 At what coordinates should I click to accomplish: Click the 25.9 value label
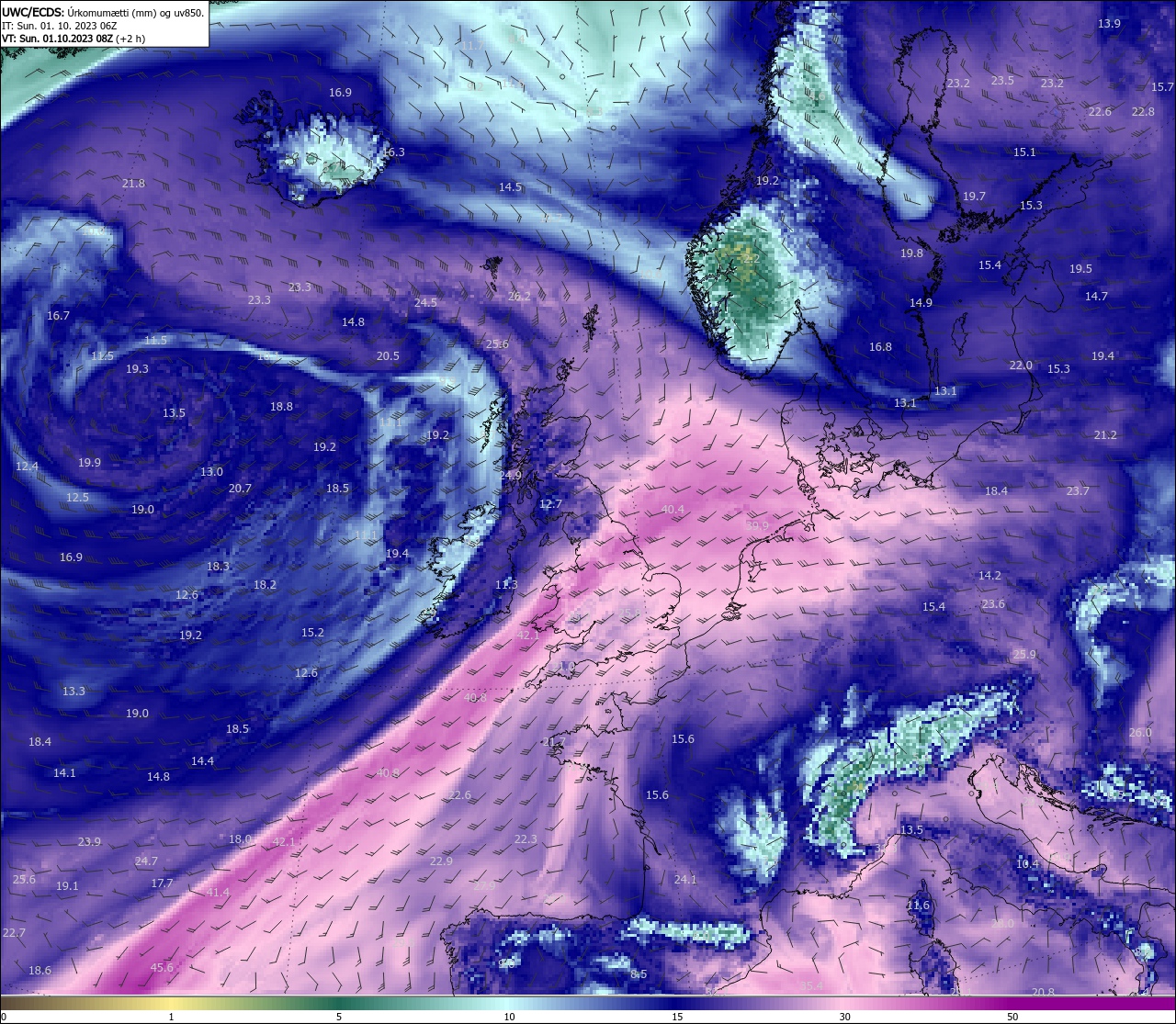coord(1024,655)
